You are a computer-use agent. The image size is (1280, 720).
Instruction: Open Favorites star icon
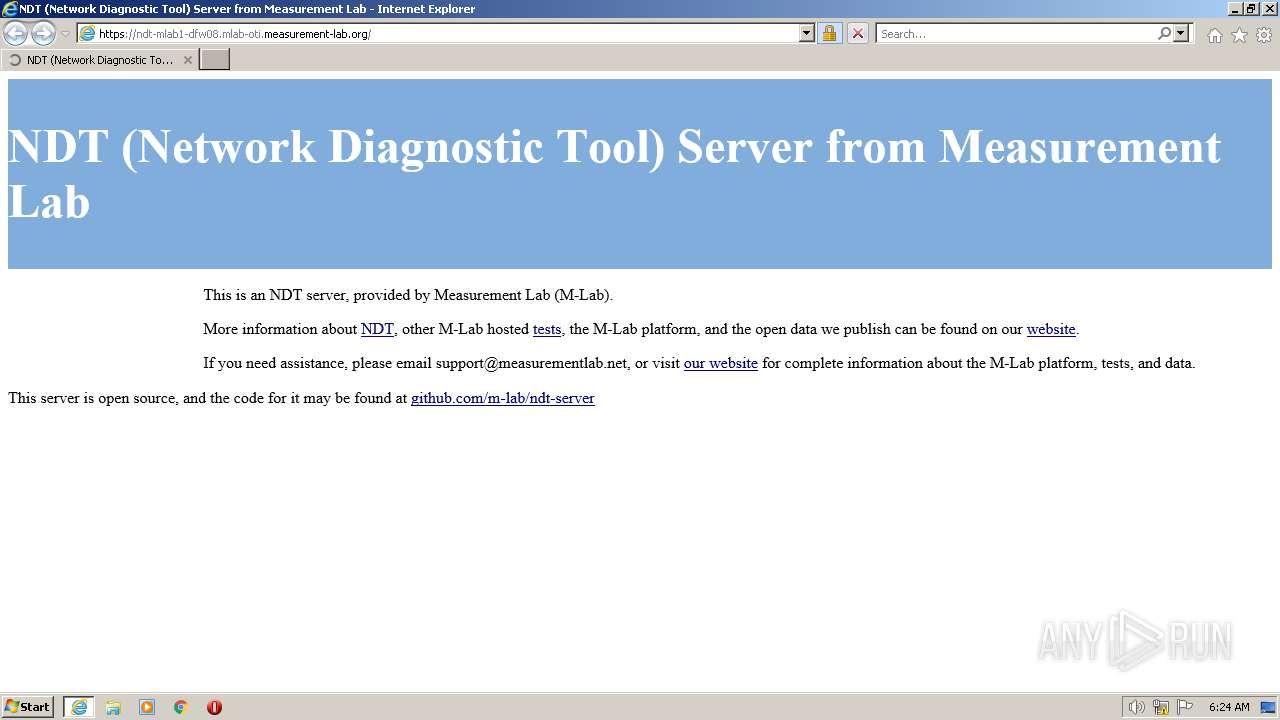coord(1239,35)
